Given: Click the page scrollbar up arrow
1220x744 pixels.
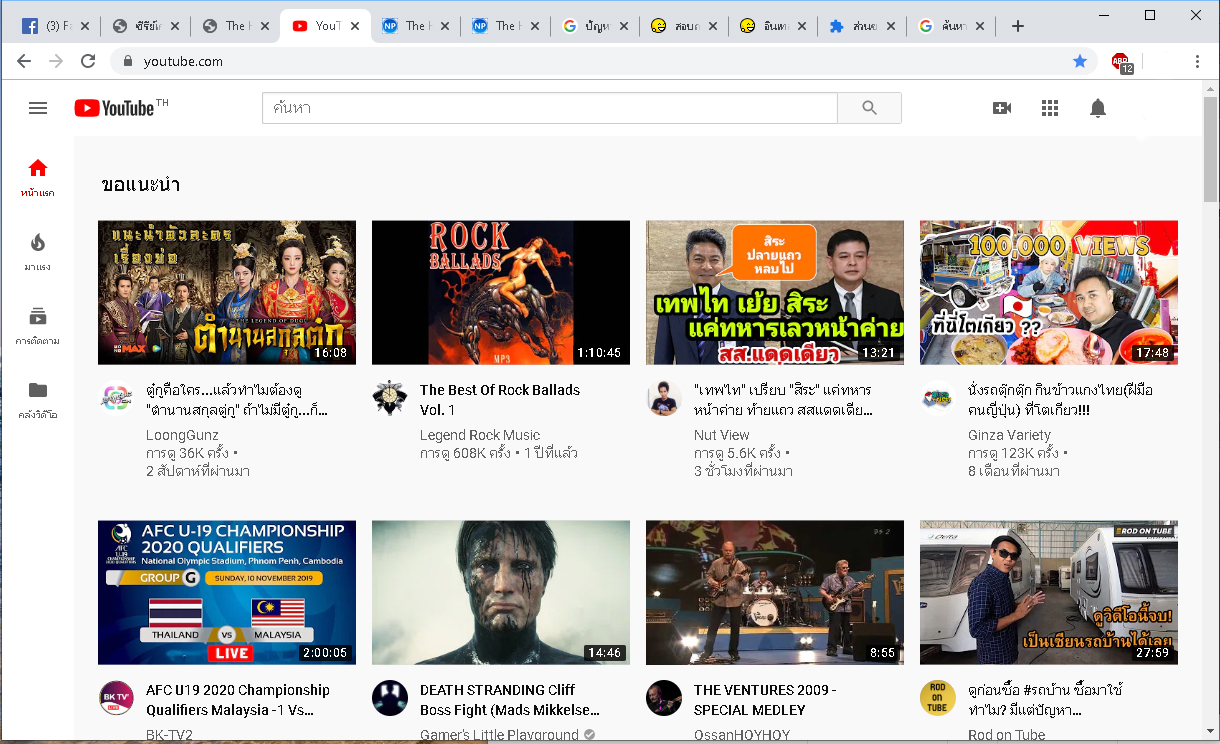Looking at the screenshot, I should [1210, 89].
